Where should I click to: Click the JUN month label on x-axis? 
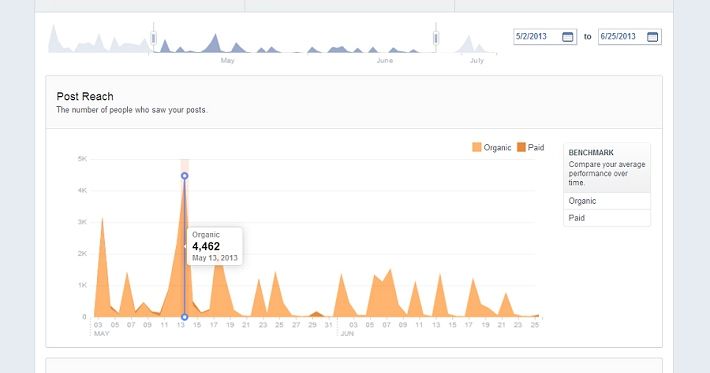point(347,334)
